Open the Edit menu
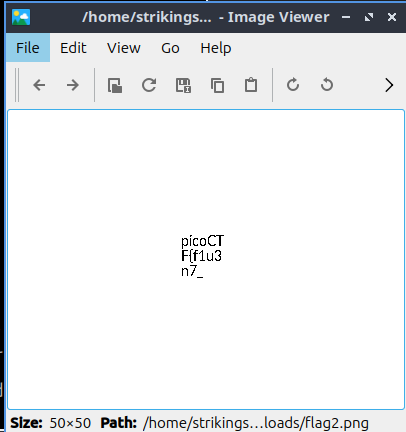 pyautogui.click(x=73, y=48)
